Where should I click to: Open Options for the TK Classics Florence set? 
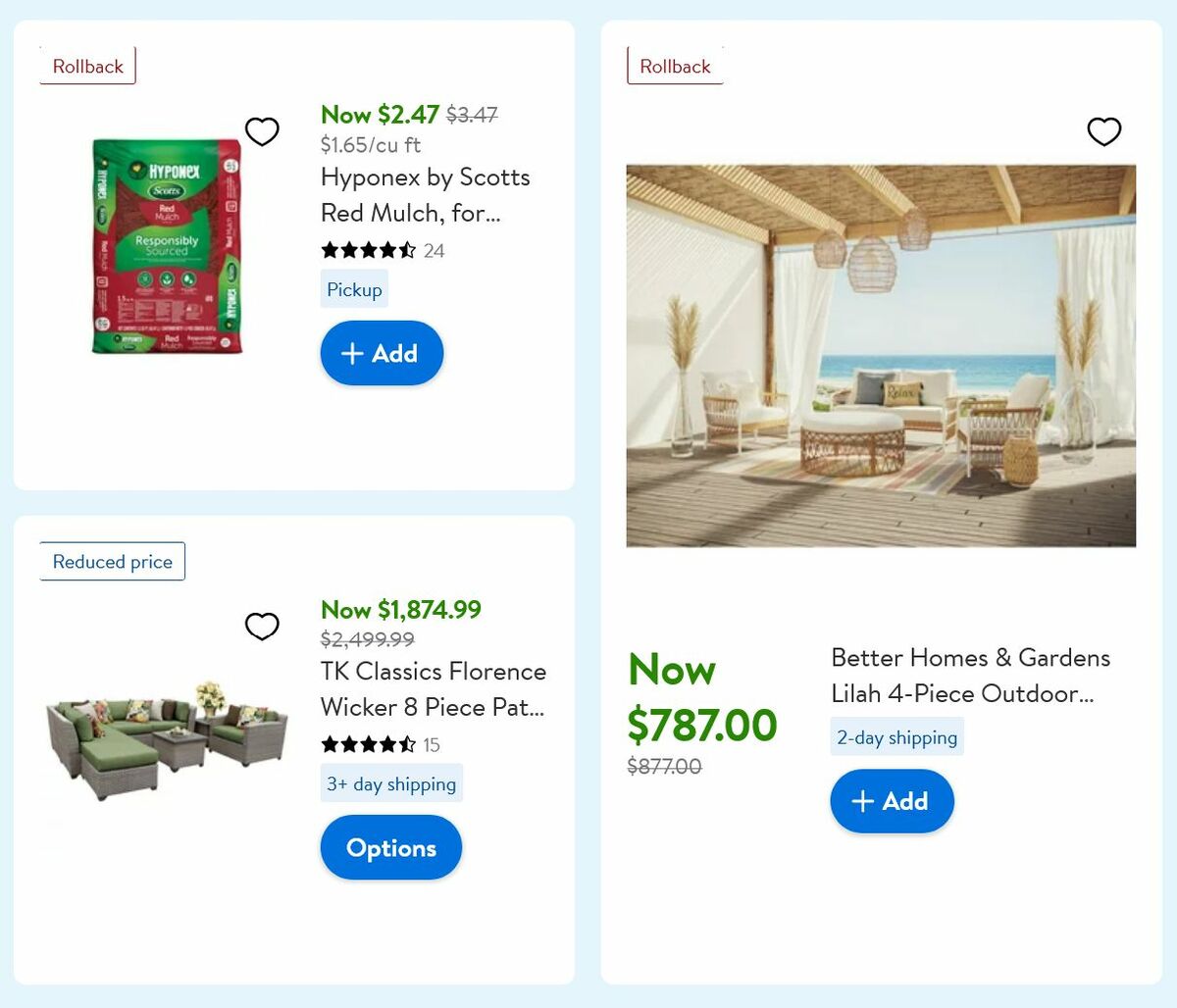[390, 847]
